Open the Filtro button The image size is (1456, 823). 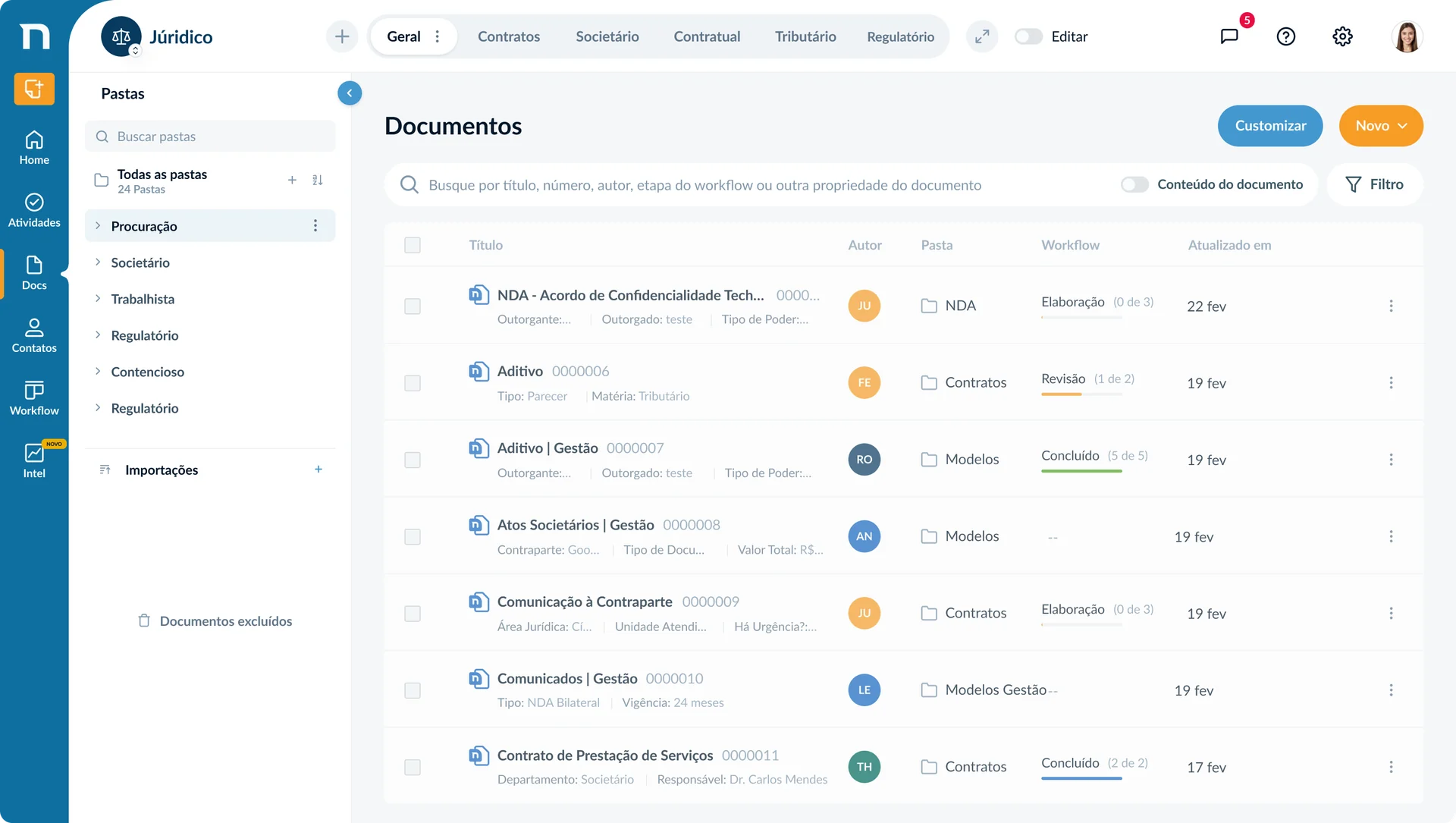point(1374,184)
